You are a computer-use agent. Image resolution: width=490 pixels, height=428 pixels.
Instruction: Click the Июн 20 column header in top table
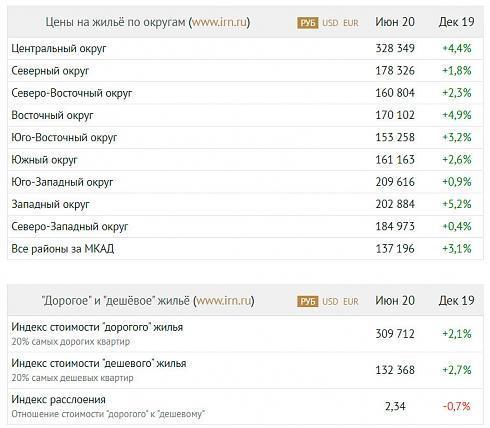[395, 22]
